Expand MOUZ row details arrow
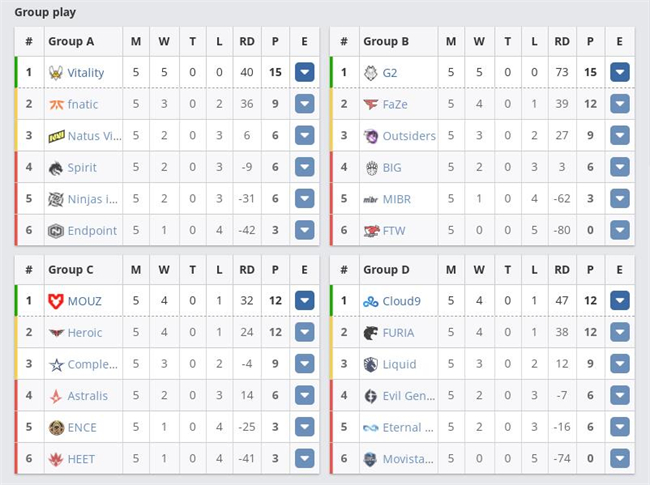The width and height of the screenshot is (650, 485). [x=305, y=301]
